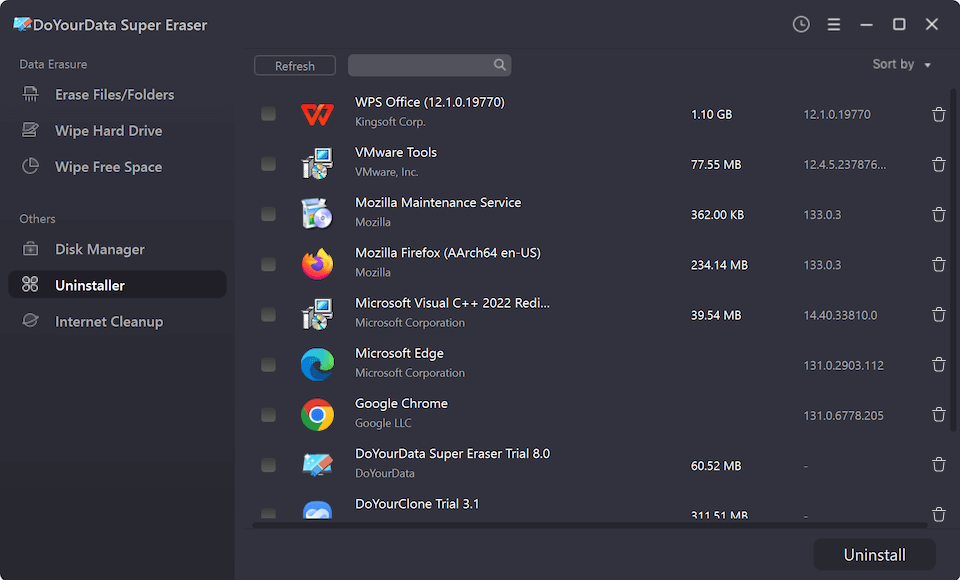Viewport: 960px width, 580px height.
Task: Select the Google Chrome checkbox
Action: point(268,415)
